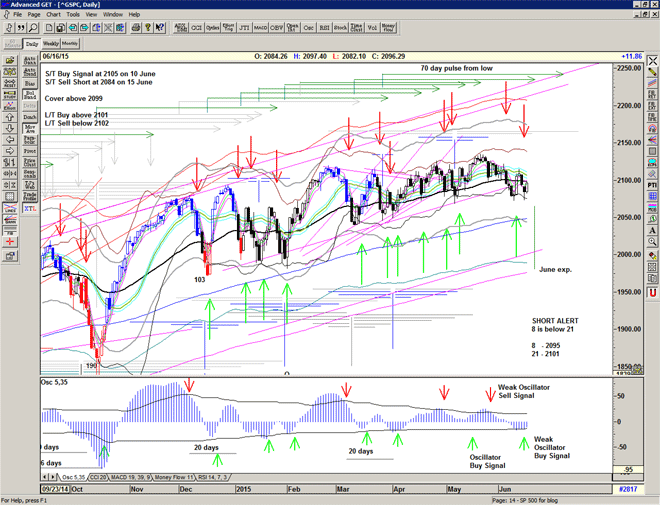Click the Stoch study toolbar button
The image size is (660, 505).
point(341,30)
